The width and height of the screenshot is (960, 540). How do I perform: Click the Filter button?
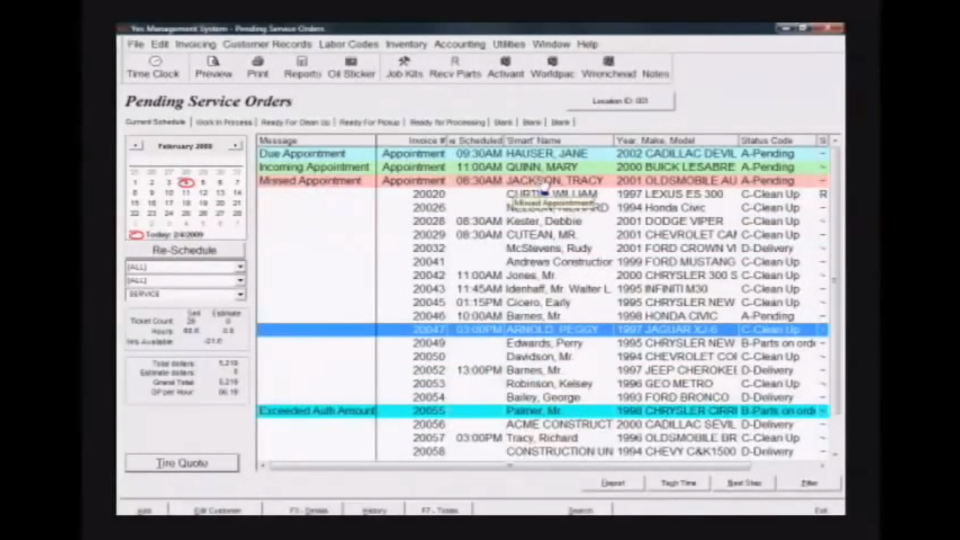coord(809,483)
